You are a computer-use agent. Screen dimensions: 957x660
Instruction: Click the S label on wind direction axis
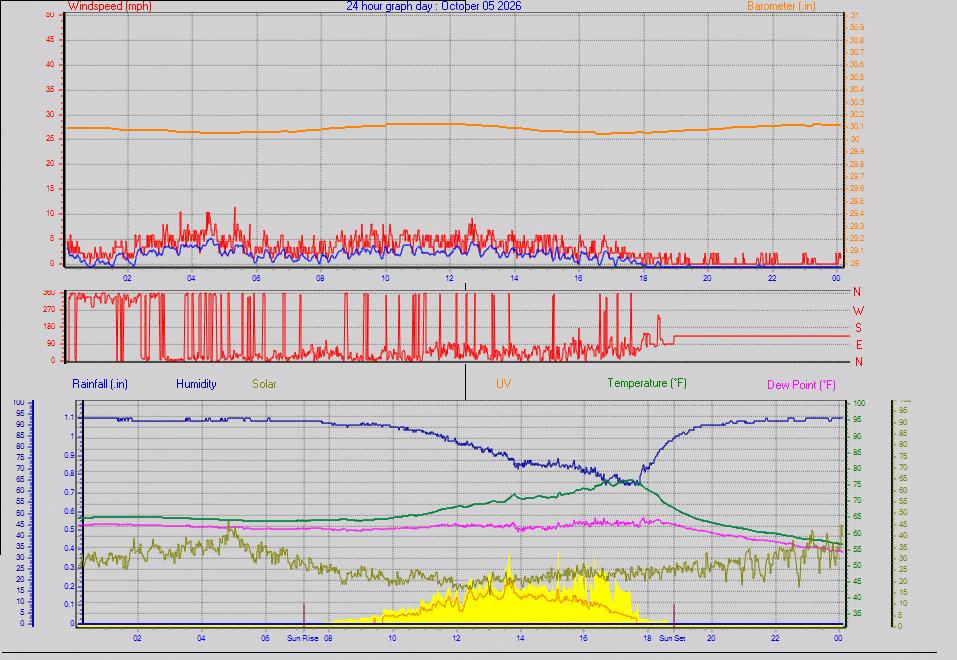(858, 328)
